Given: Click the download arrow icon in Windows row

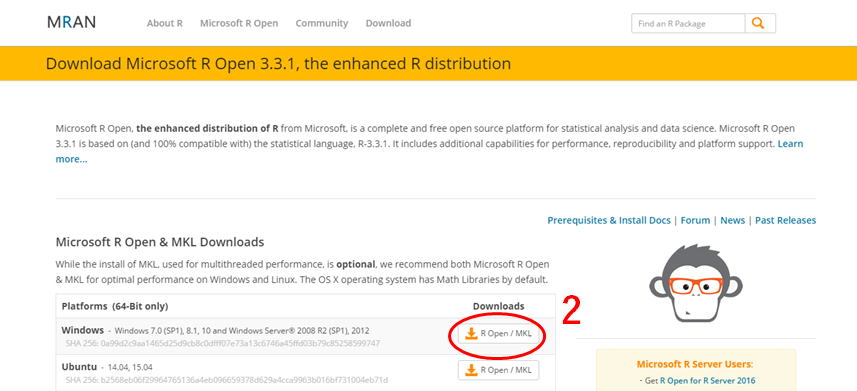Looking at the screenshot, I should 471,334.
